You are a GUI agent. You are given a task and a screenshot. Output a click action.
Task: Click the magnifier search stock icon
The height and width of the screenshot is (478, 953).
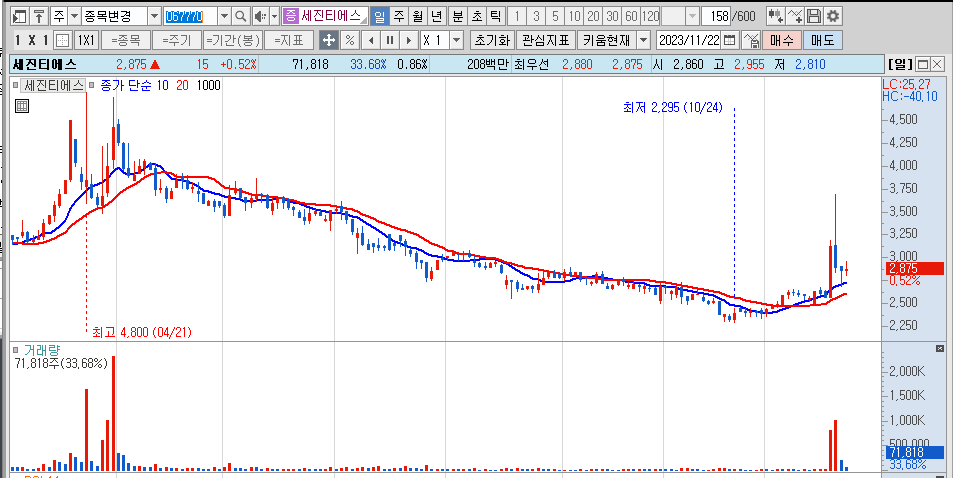pyautogui.click(x=241, y=16)
